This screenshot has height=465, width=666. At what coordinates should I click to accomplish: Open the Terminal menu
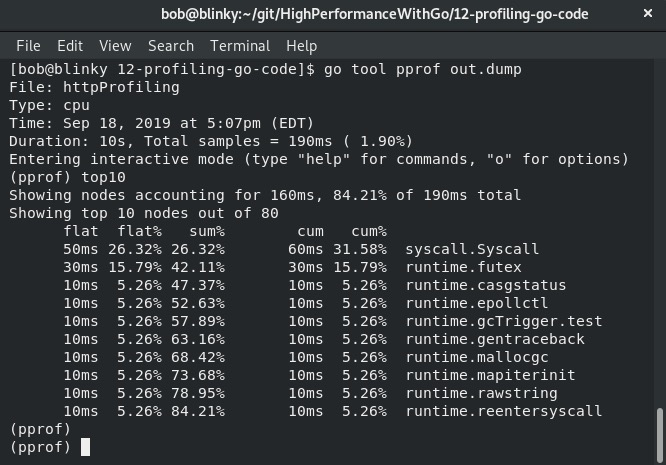click(240, 46)
